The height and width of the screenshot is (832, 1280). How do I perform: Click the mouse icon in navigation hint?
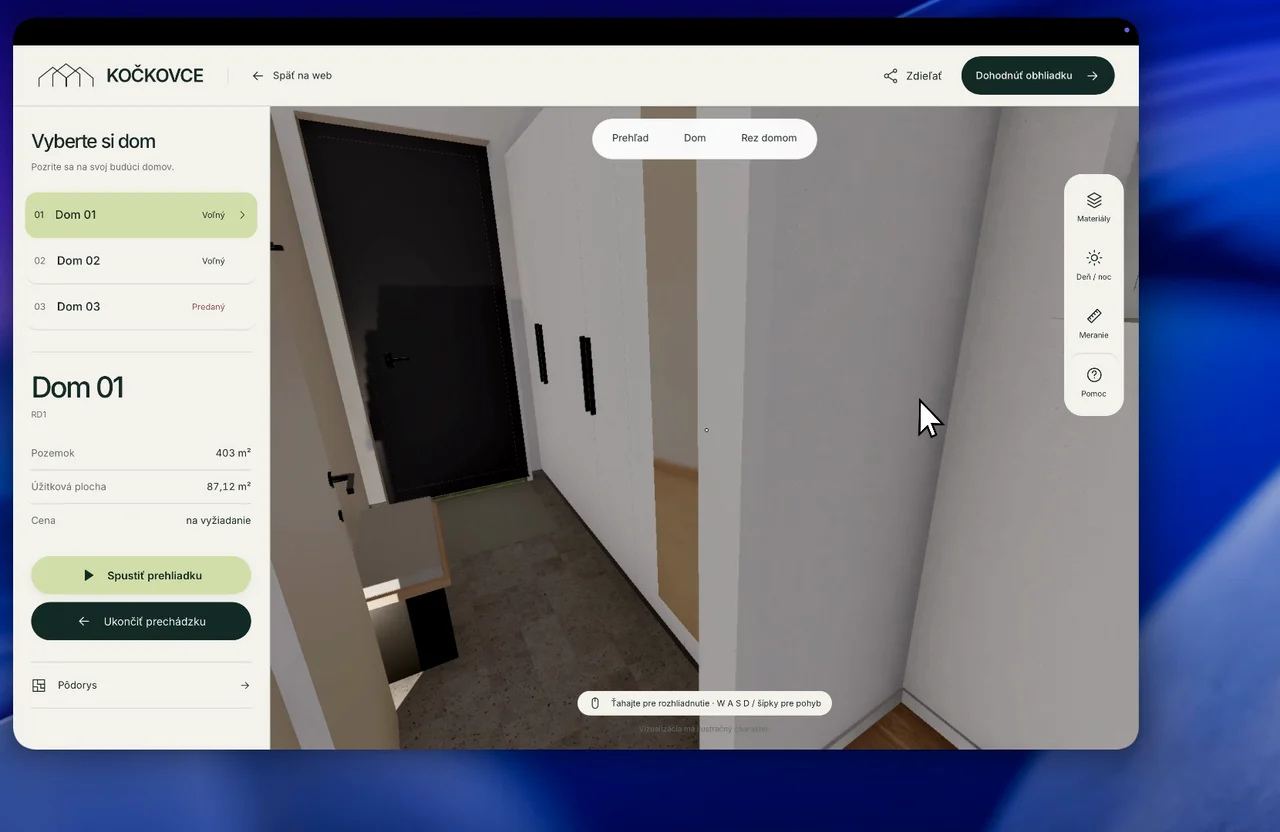[595, 703]
